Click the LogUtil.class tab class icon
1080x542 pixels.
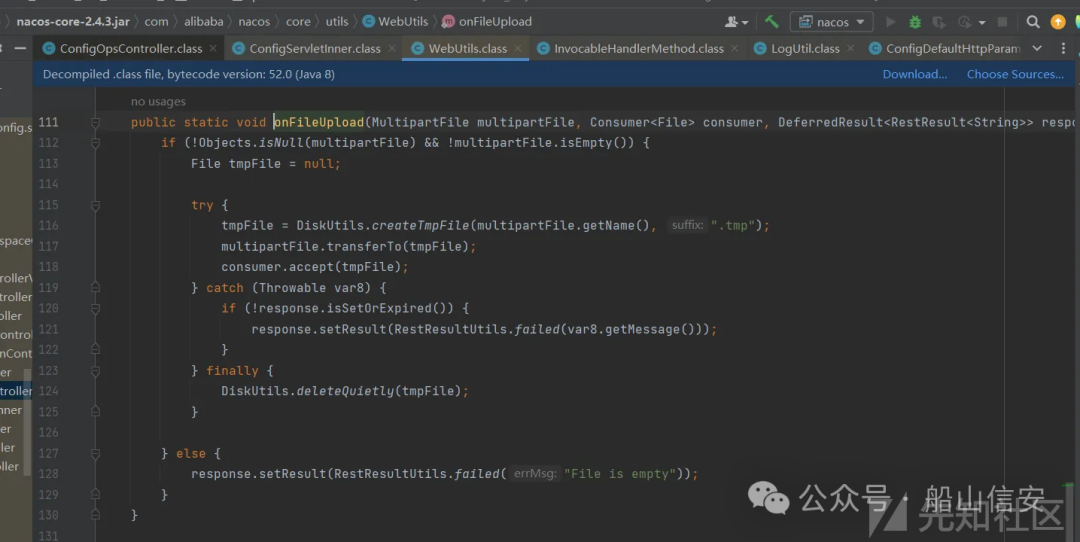(x=760, y=48)
